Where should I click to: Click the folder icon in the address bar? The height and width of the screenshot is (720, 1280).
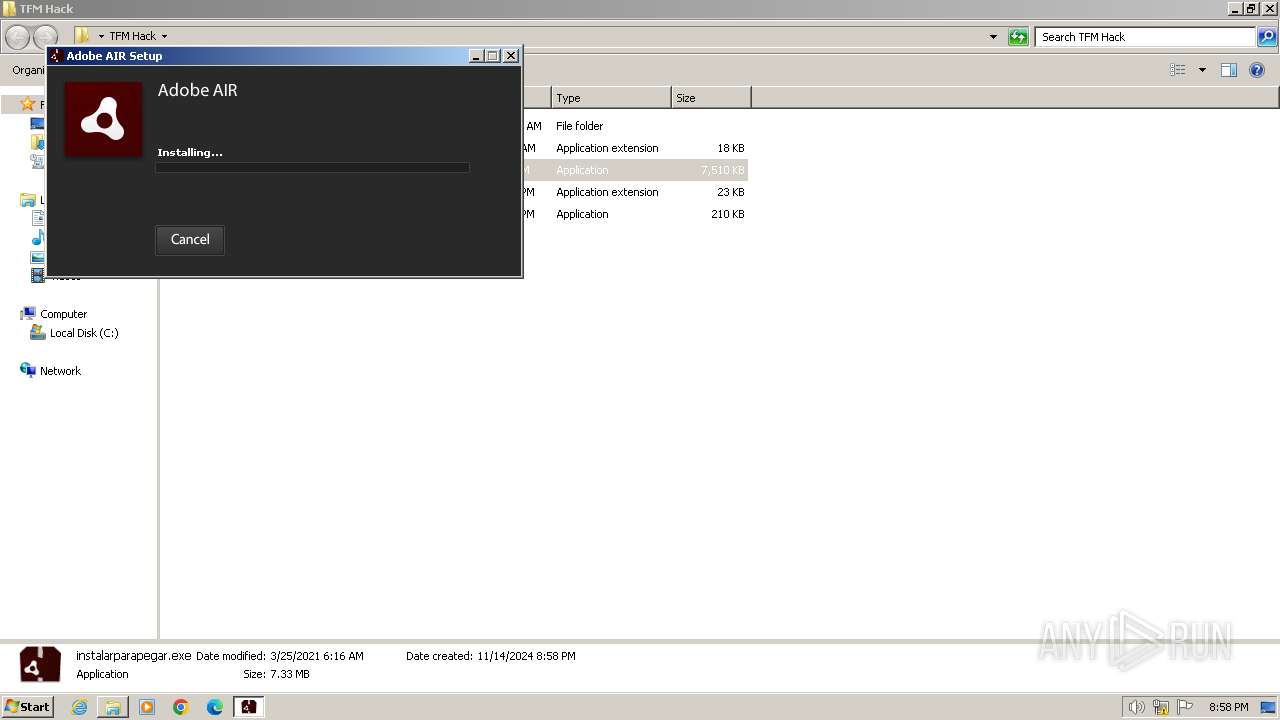(x=83, y=36)
